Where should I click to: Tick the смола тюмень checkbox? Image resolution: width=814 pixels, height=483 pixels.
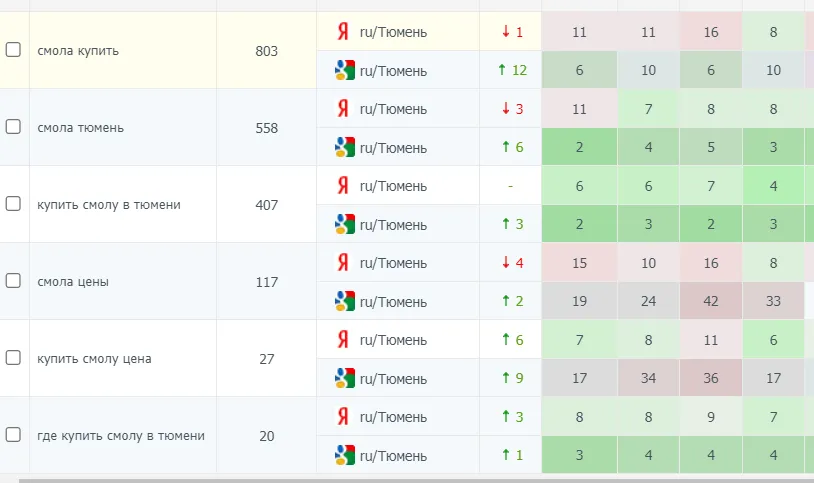(x=13, y=127)
